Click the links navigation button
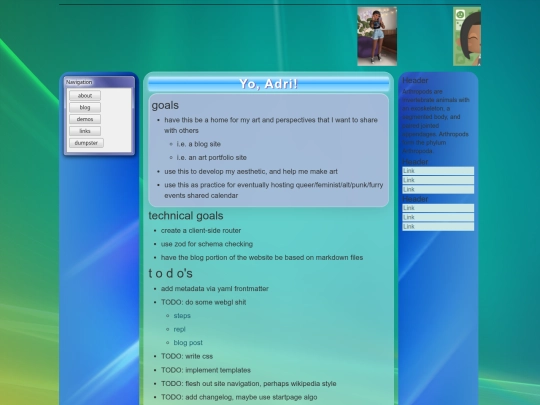The width and height of the screenshot is (540, 405). (x=85, y=131)
